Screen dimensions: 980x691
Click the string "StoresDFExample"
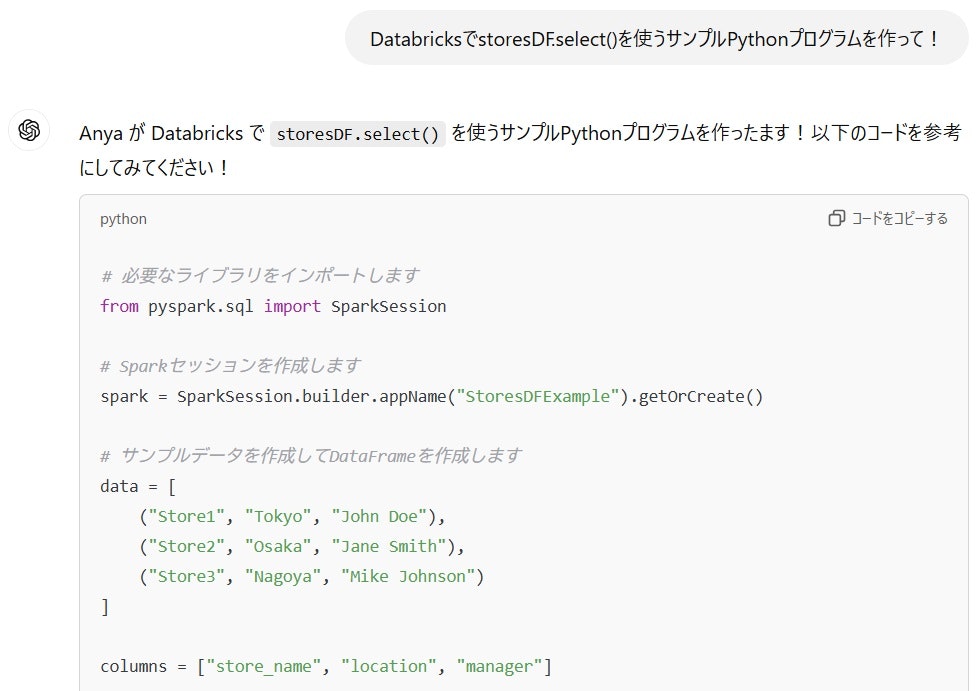coord(538,396)
